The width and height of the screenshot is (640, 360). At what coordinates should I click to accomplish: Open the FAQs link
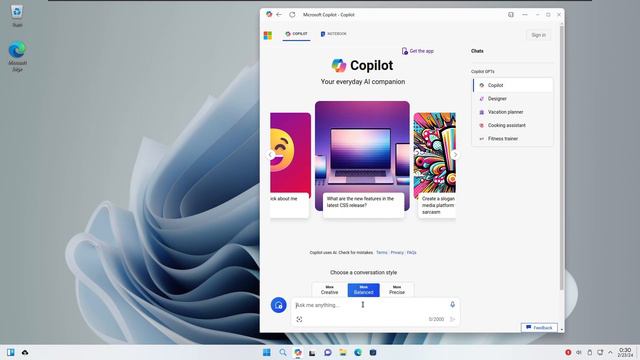point(411,253)
